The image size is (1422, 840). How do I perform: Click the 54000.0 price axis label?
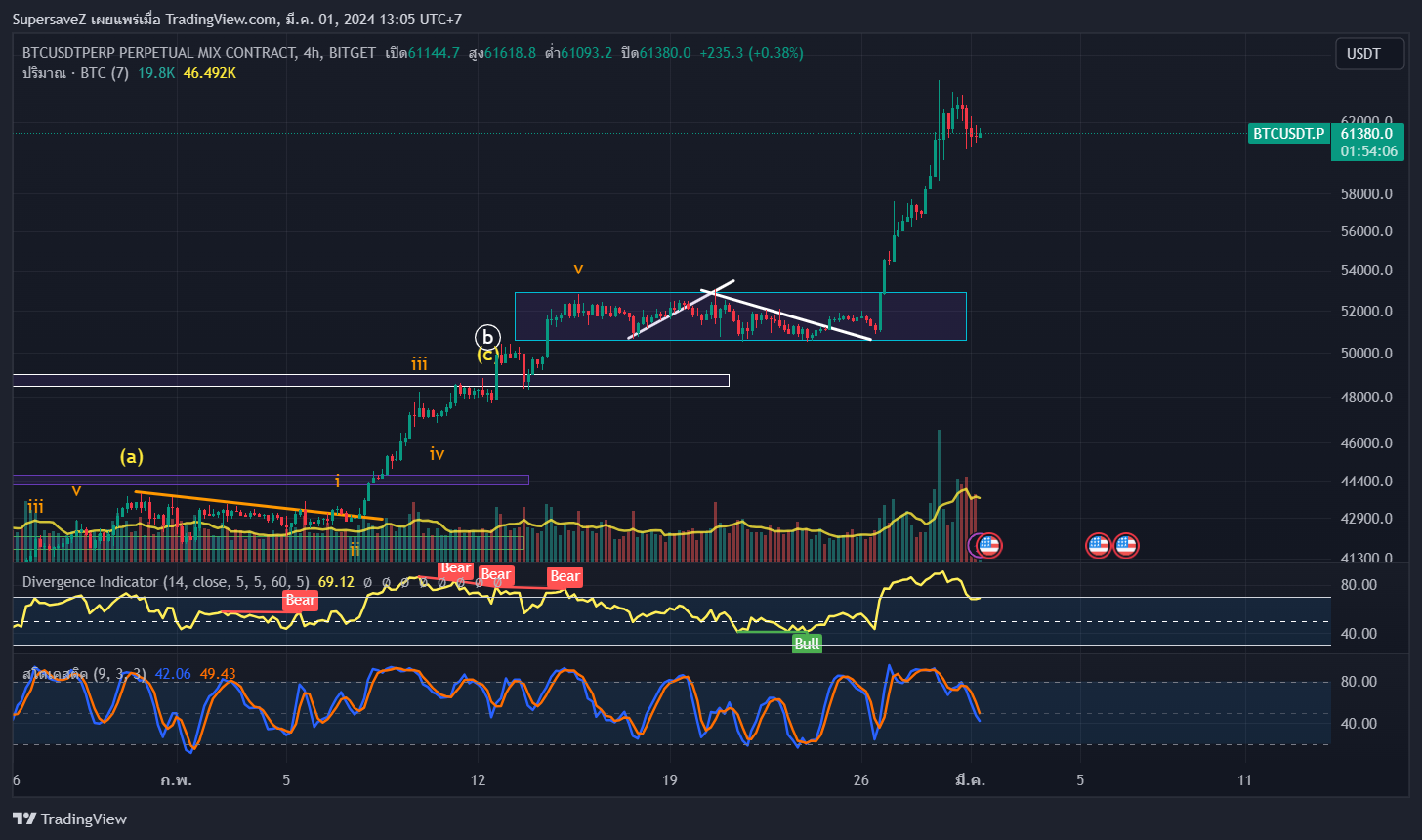point(1364,271)
